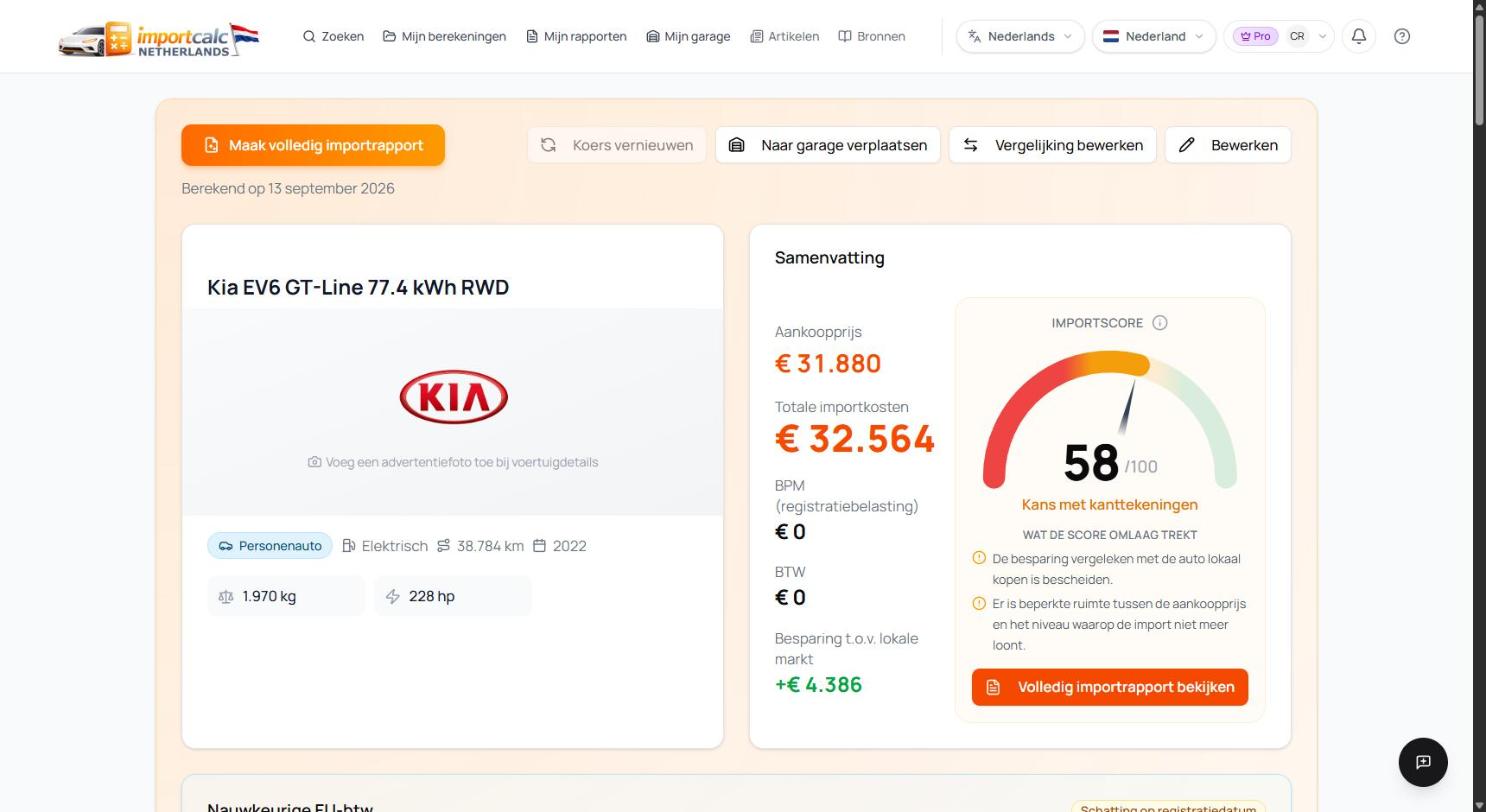The image size is (1486, 812).
Task: Click the importscore gauge needle
Action: (1127, 407)
